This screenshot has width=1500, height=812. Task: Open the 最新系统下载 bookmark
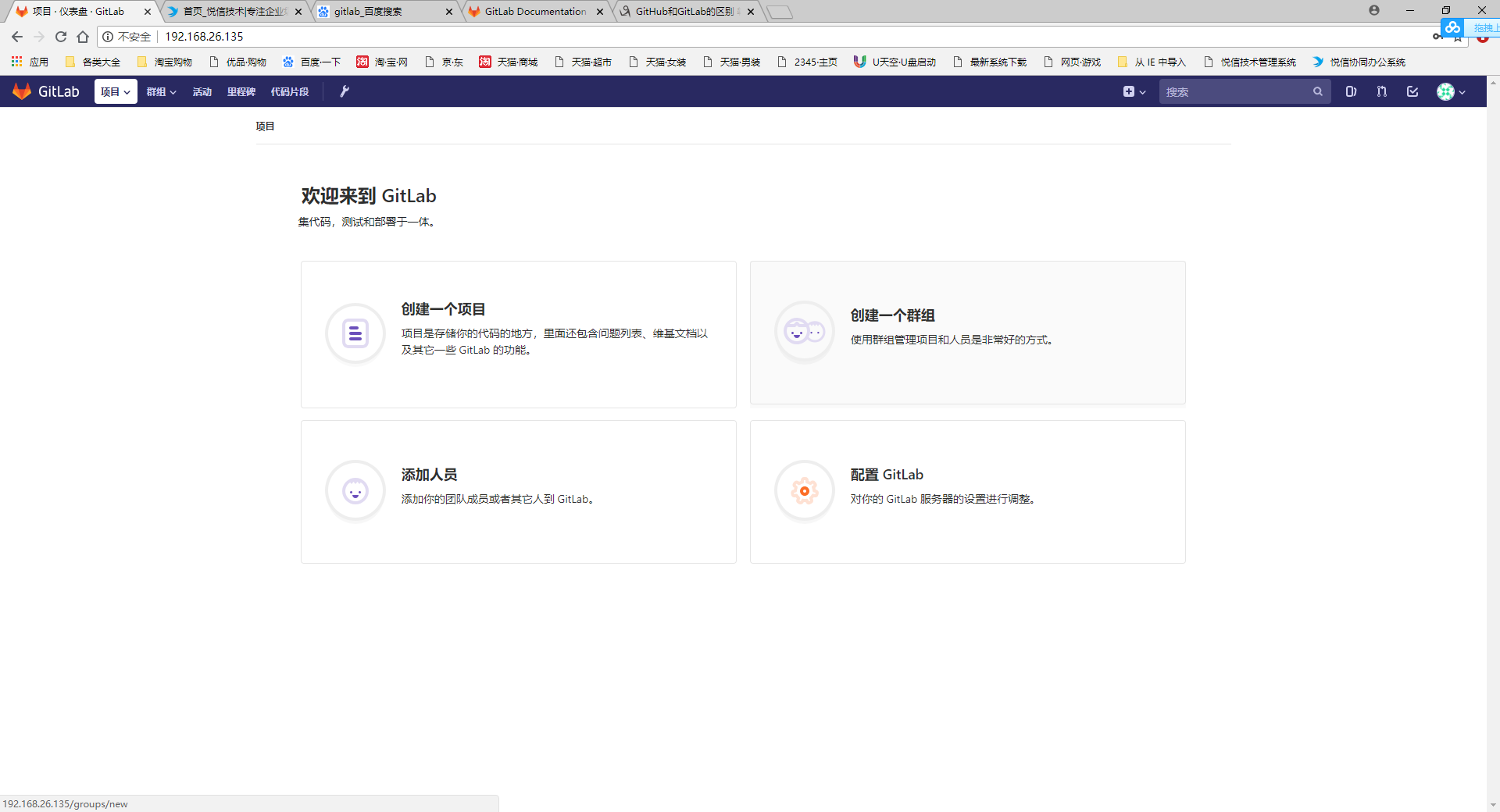point(990,62)
